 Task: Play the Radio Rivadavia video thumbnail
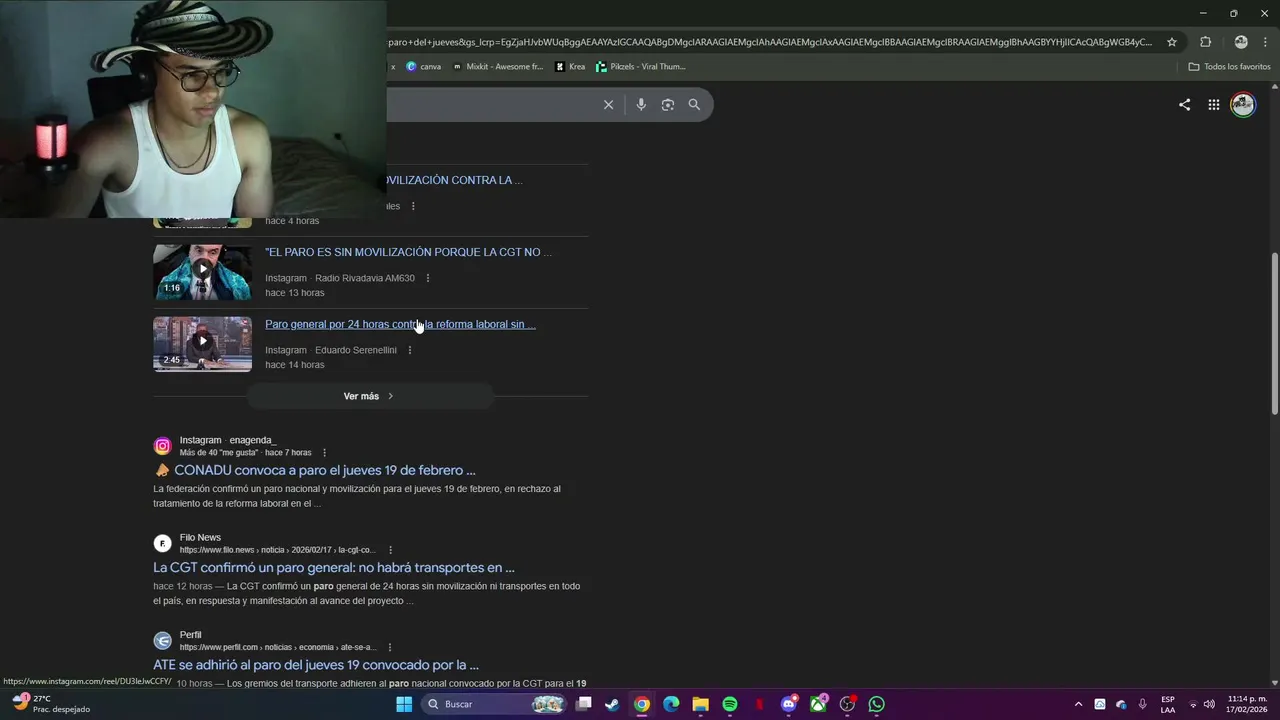pyautogui.click(x=202, y=272)
